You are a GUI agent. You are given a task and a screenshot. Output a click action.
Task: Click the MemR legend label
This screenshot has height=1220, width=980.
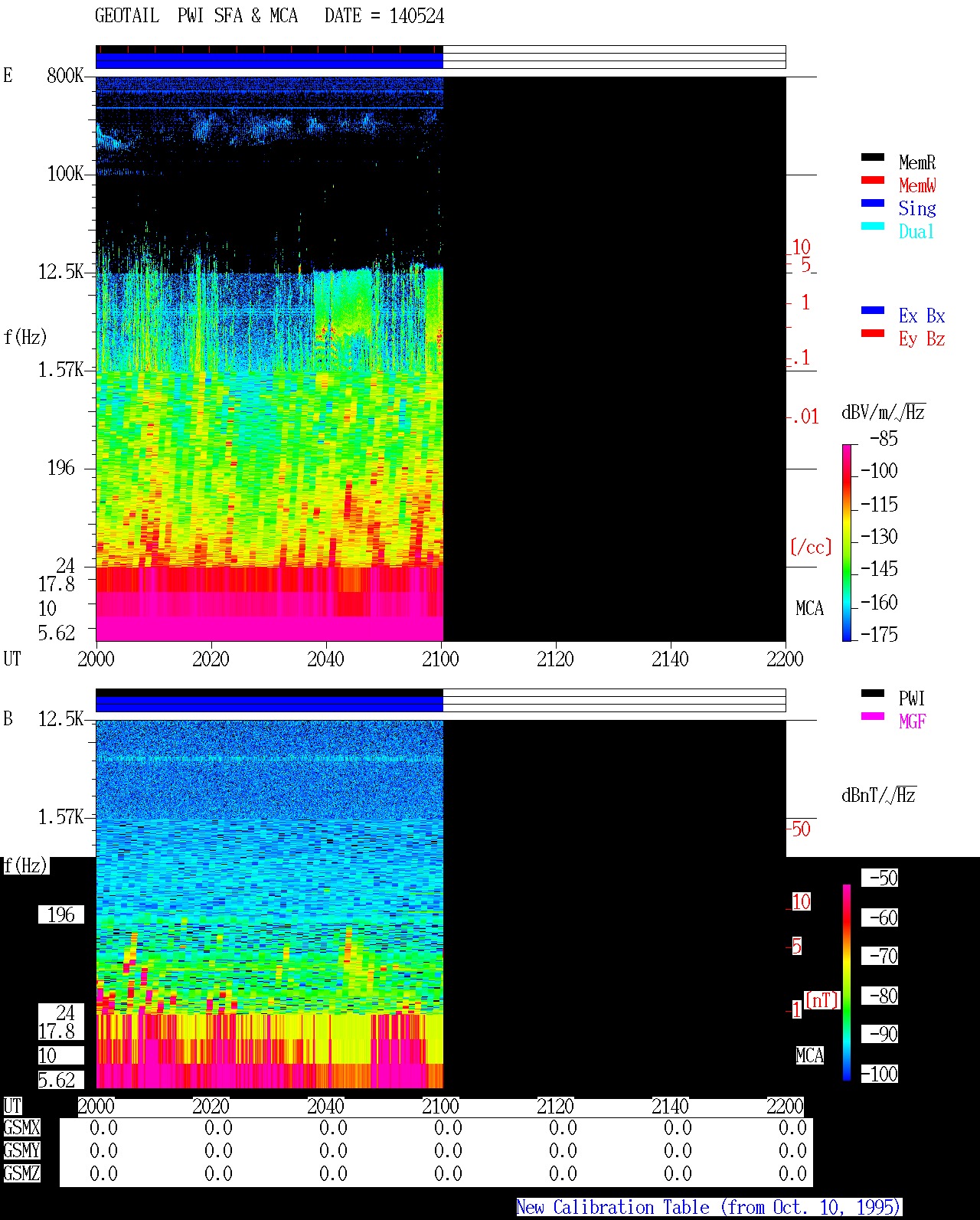[917, 162]
